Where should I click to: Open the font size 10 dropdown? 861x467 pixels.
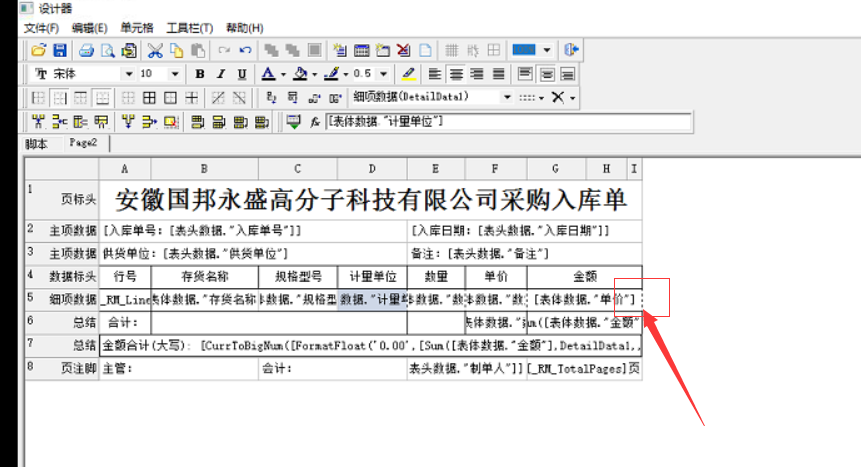(x=175, y=74)
